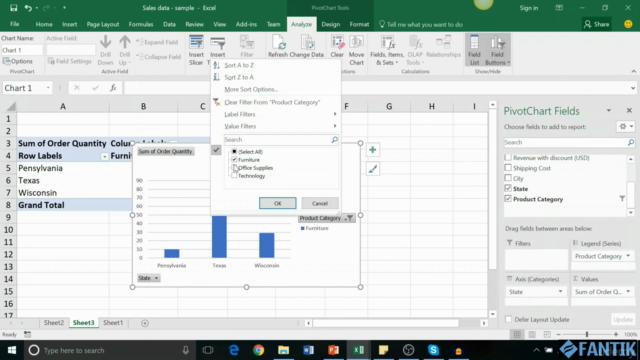Open Google Chrome from taskbar
This screenshot has width=640, height=360.
click(258, 350)
